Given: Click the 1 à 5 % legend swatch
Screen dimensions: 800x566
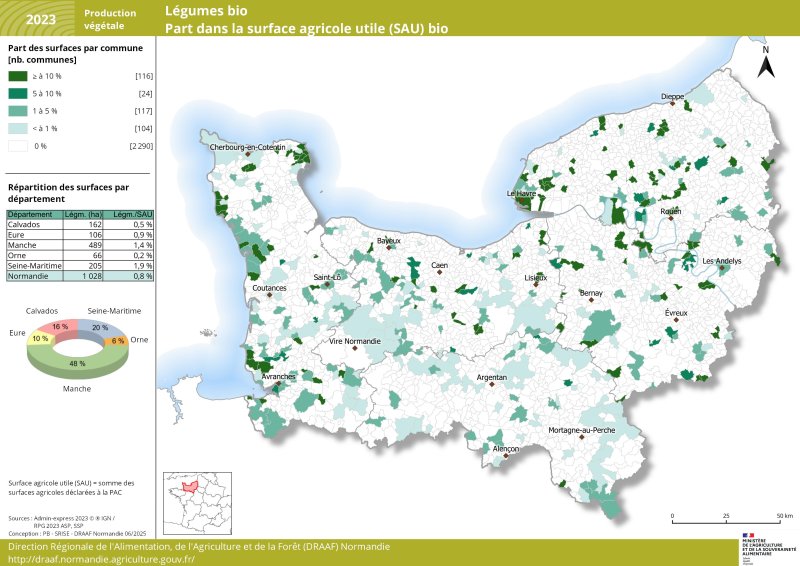Looking at the screenshot, I should [x=18, y=111].
